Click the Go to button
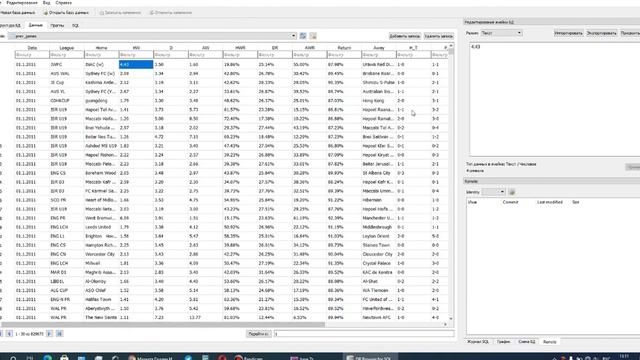This screenshot has height=360, width=640. pyautogui.click(x=258, y=334)
